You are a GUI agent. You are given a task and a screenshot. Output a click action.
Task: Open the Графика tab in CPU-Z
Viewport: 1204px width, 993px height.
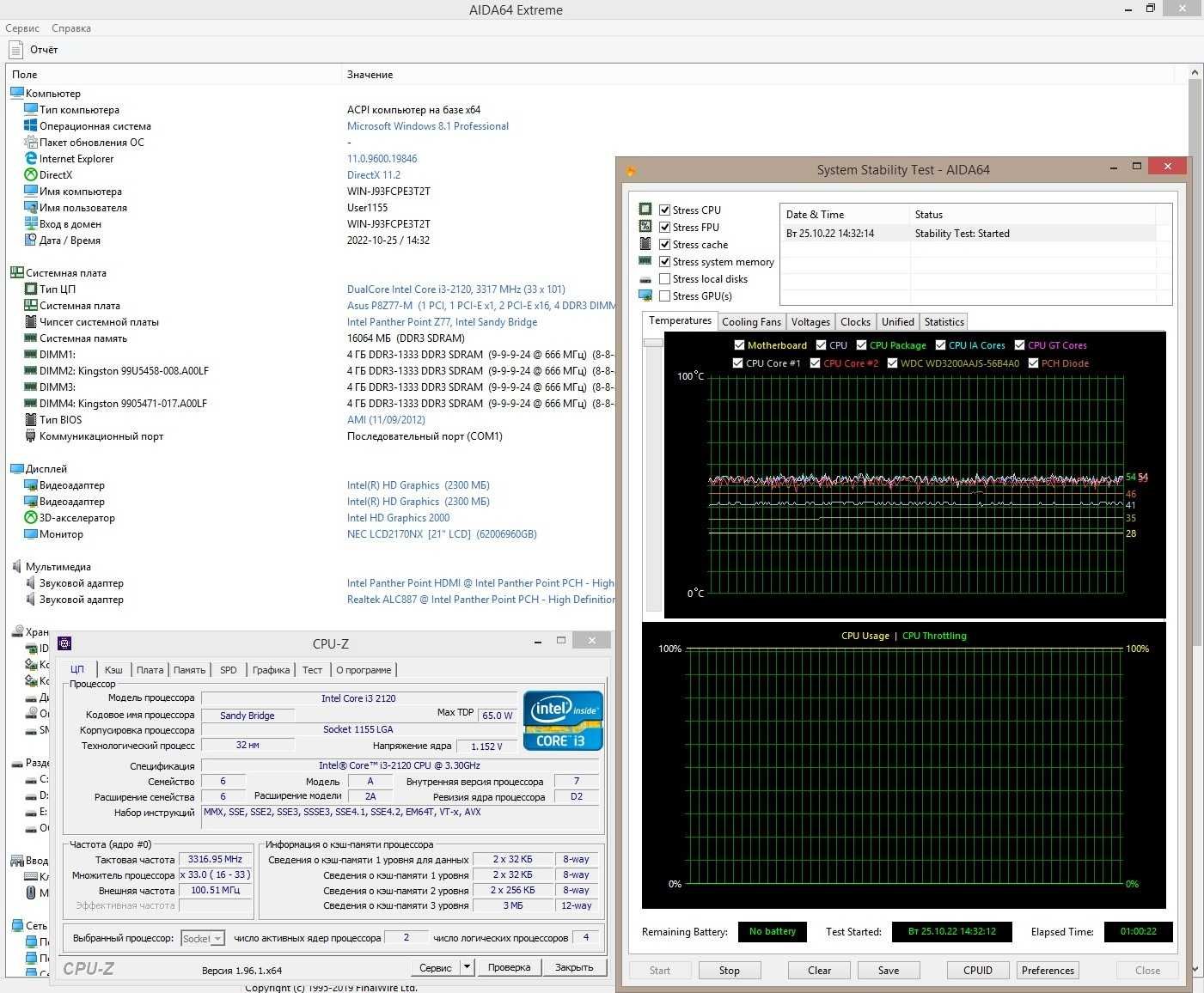pyautogui.click(x=271, y=670)
